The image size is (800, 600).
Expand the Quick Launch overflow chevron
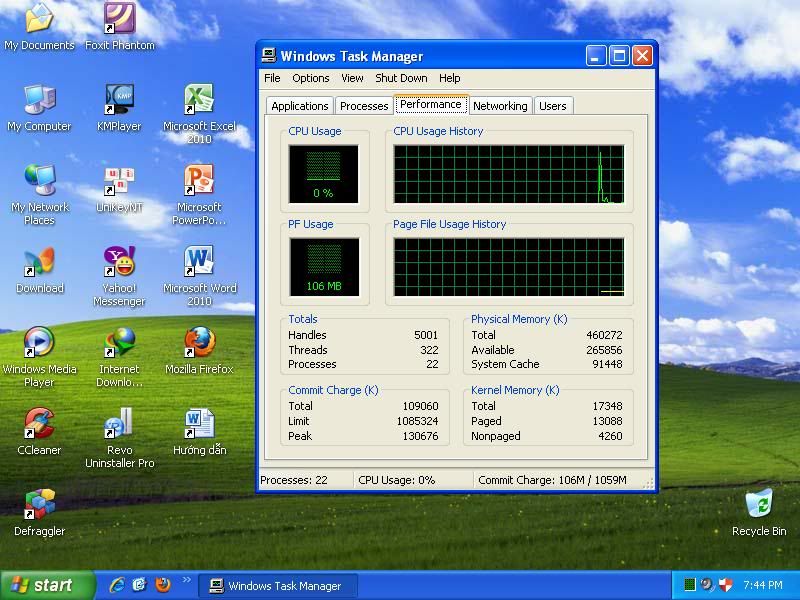coord(186,580)
